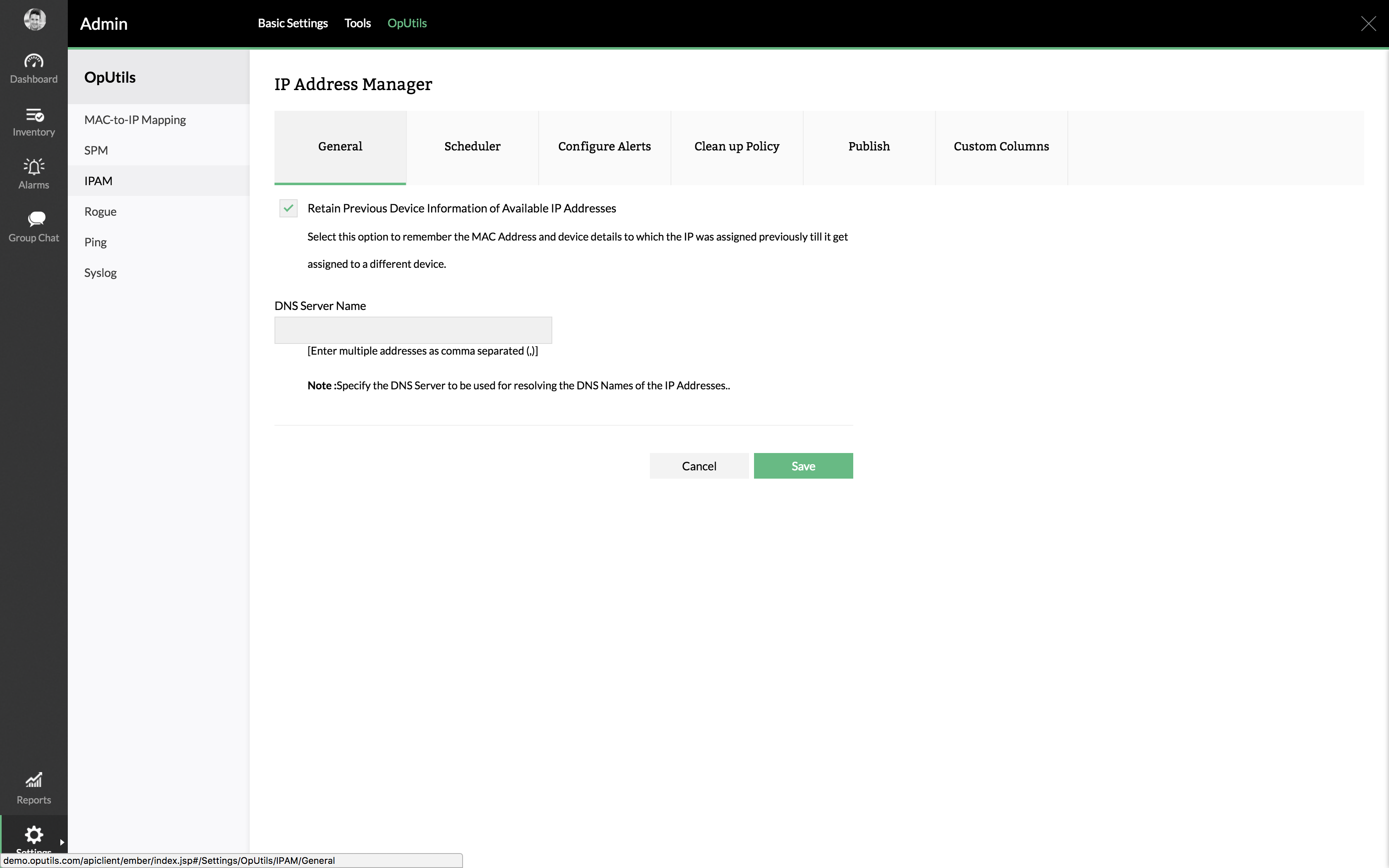Open the Reports chart icon

pos(33,780)
